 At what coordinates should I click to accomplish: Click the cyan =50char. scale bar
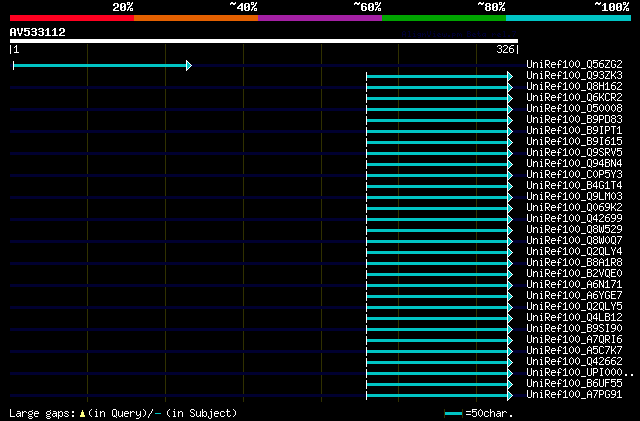(x=453, y=414)
